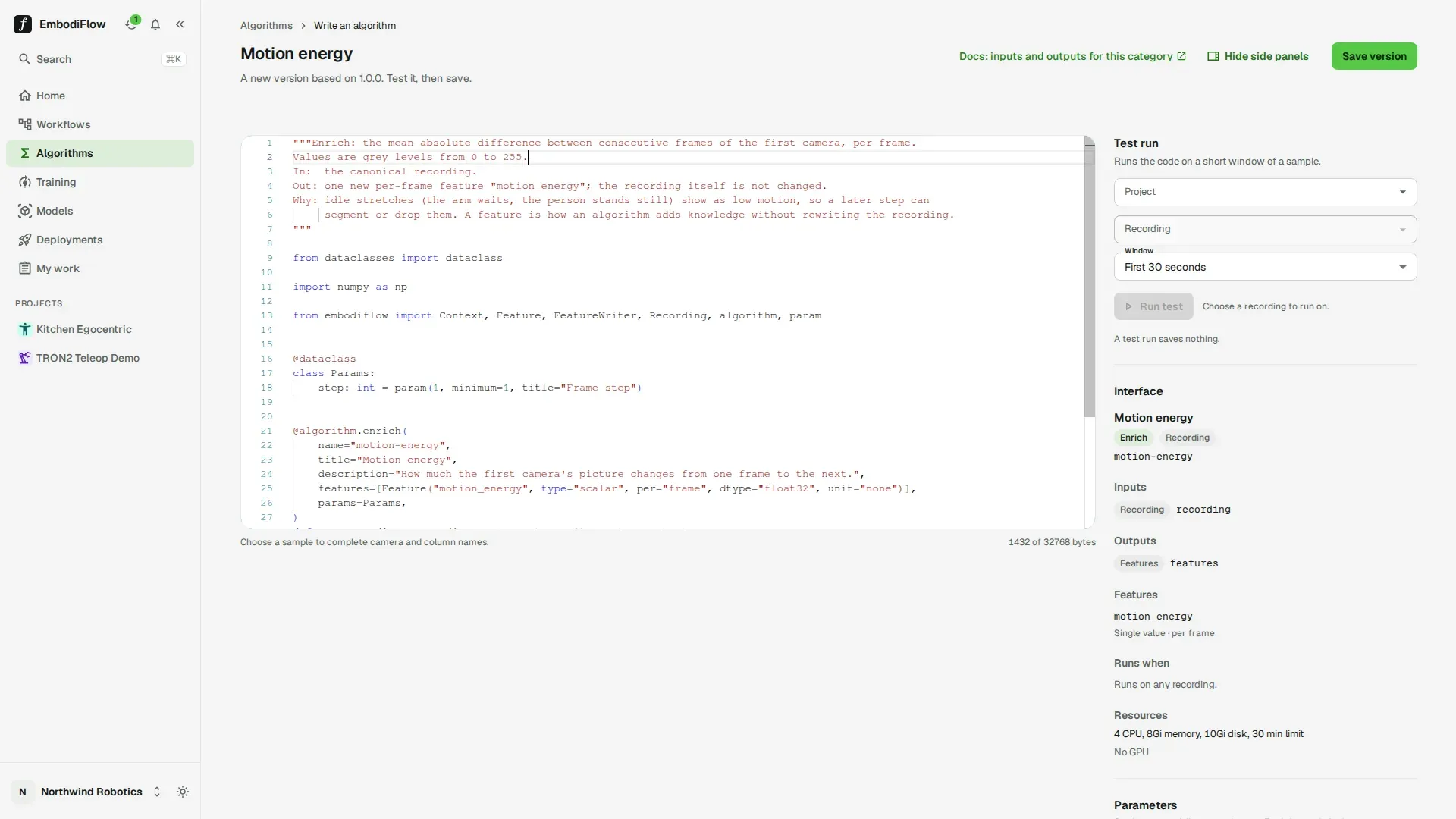Click the TRON2 Teleop Demo project icon
1456x819 pixels.
click(25, 358)
